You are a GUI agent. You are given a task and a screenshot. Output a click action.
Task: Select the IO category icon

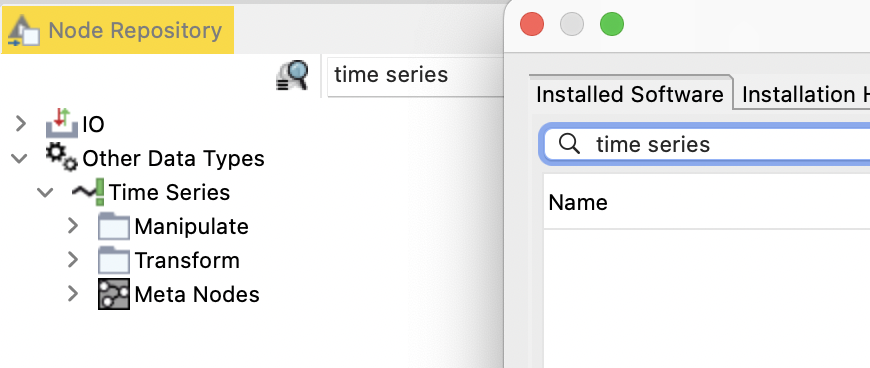click(62, 123)
